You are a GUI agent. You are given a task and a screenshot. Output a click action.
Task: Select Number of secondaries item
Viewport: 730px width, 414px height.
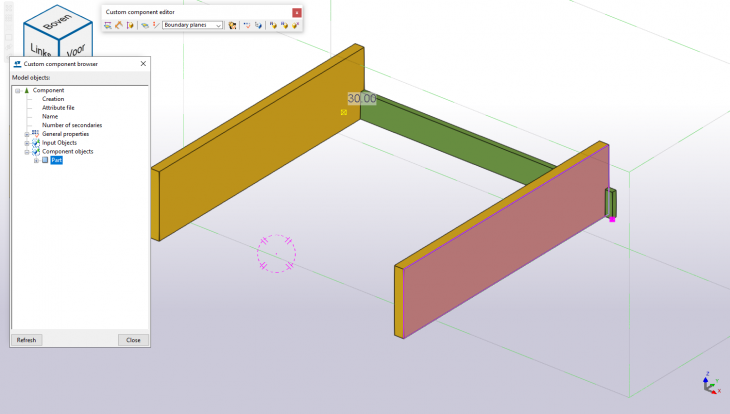[72, 125]
